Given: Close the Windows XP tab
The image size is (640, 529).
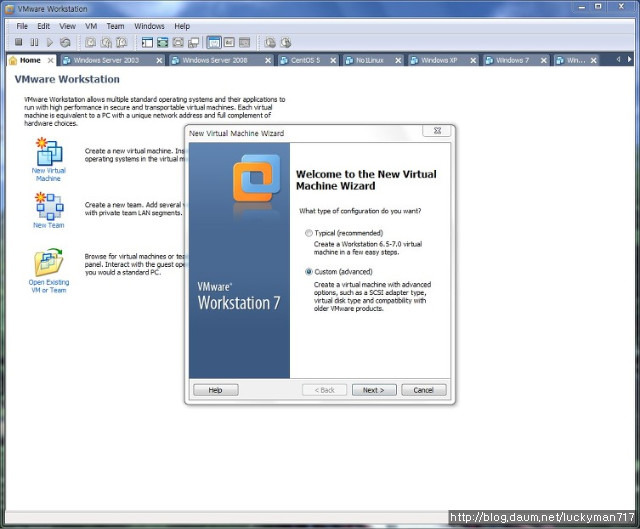Looking at the screenshot, I should click(473, 60).
